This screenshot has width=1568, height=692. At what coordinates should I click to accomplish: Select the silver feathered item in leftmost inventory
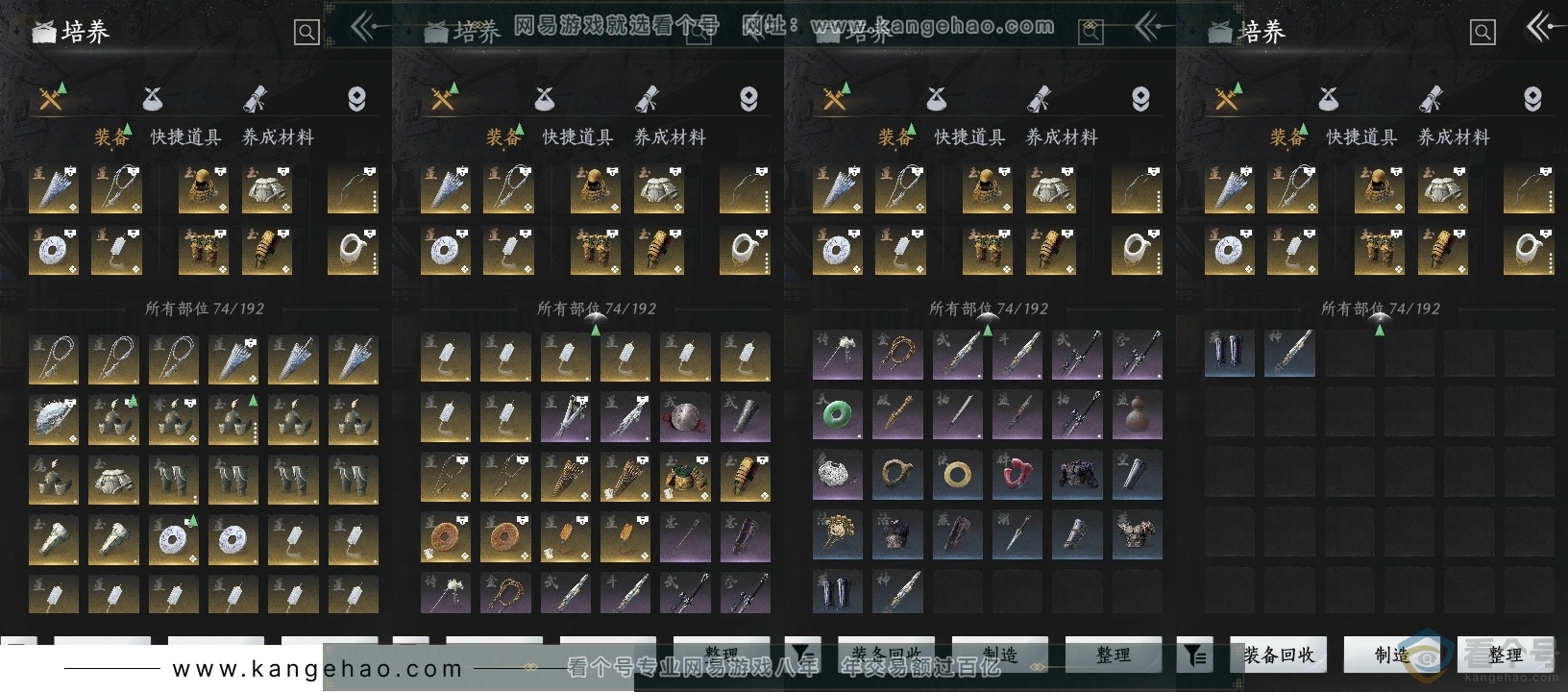click(54, 418)
